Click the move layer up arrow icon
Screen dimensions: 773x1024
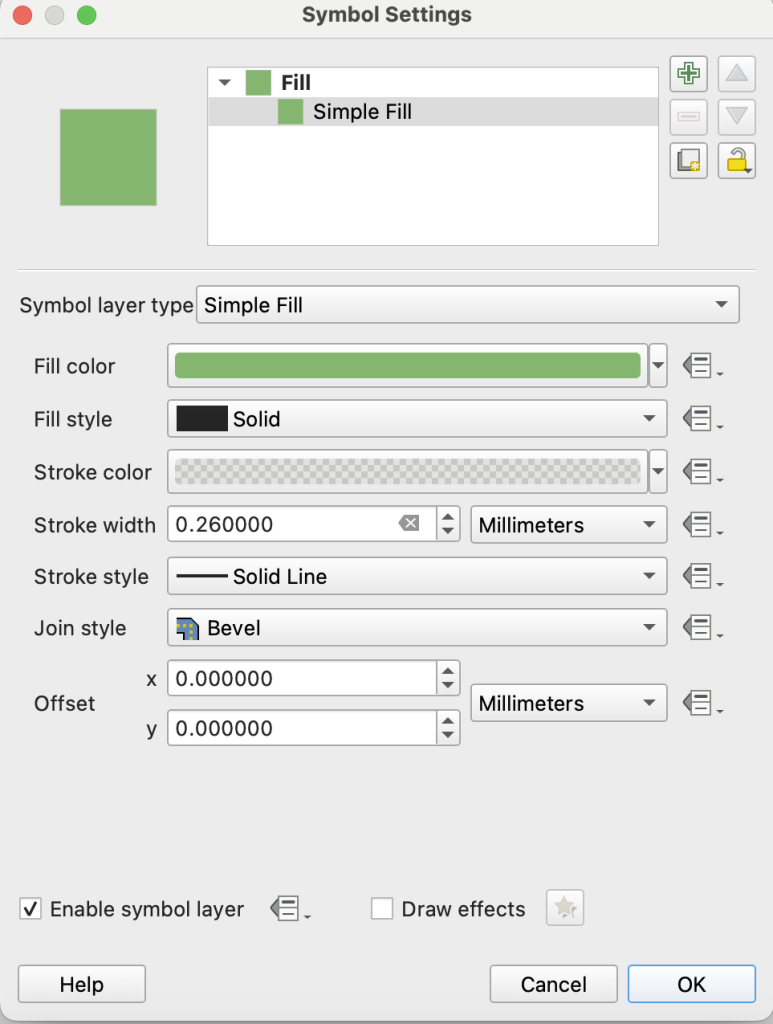(736, 74)
